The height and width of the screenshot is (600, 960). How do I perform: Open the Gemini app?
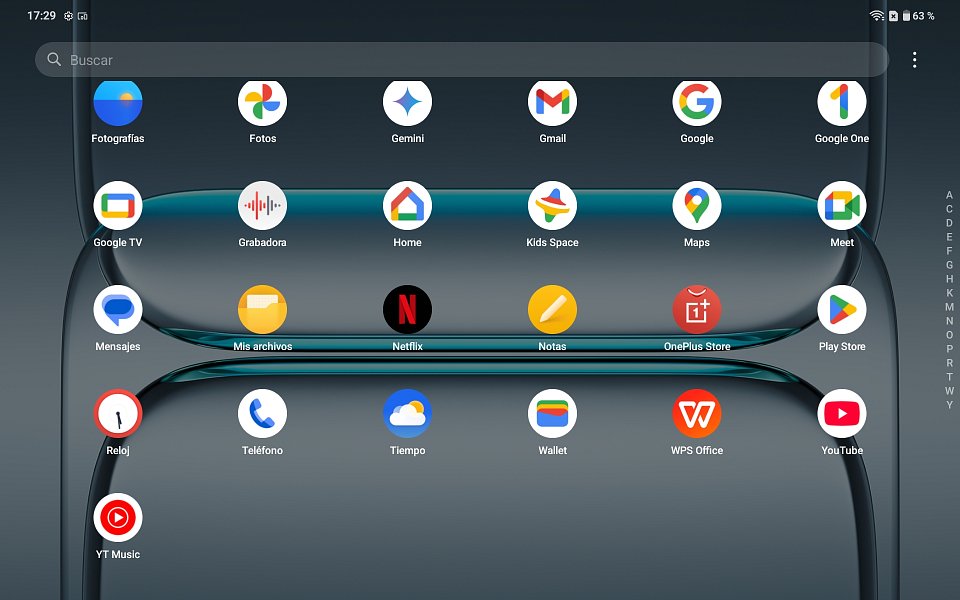coord(407,103)
